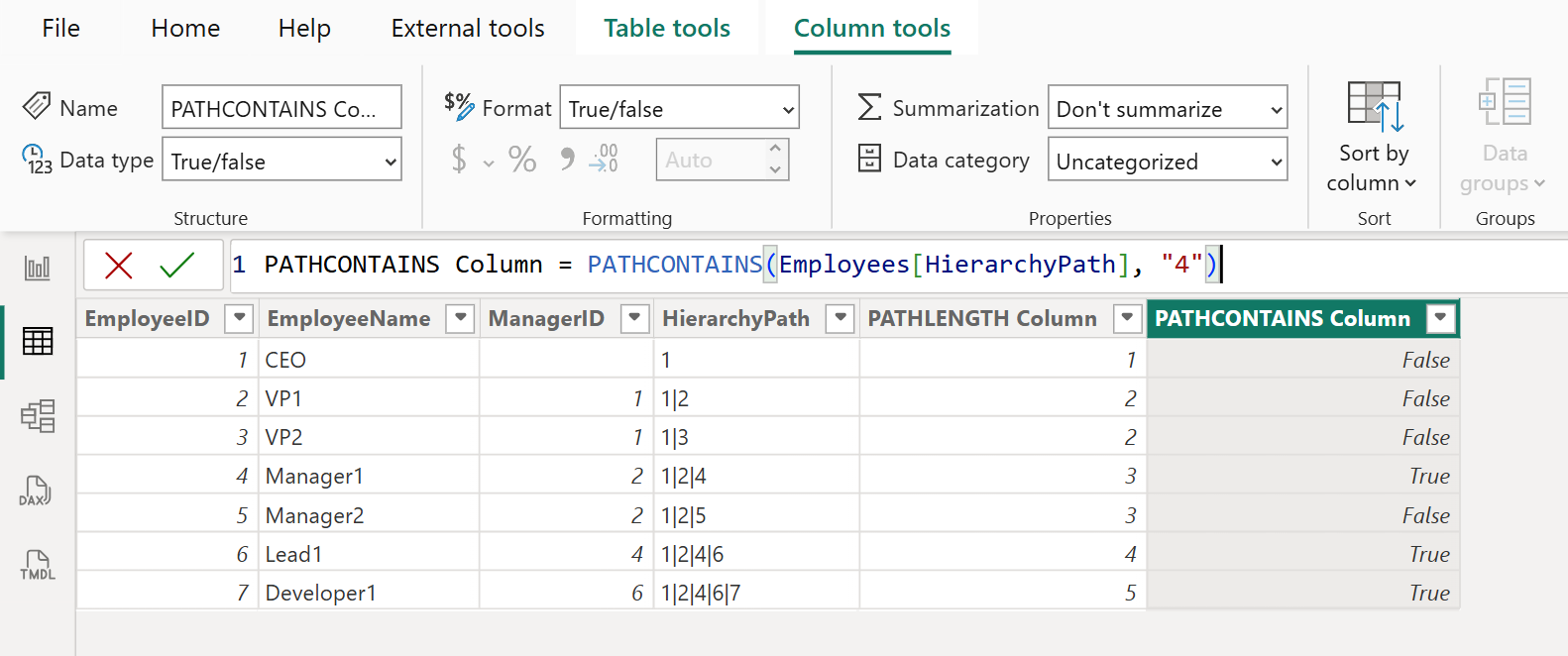Viewport: 1568px width, 656px height.
Task: Open the Home ribbon tab
Action: 185,29
